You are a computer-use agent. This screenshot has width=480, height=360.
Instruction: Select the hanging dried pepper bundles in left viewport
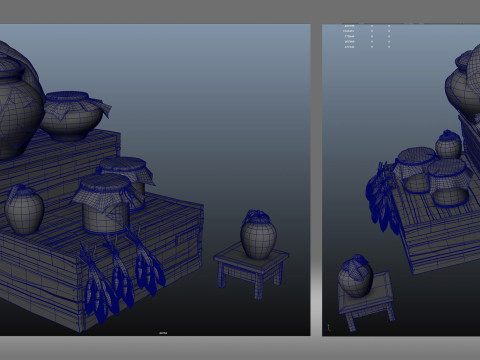(122, 275)
